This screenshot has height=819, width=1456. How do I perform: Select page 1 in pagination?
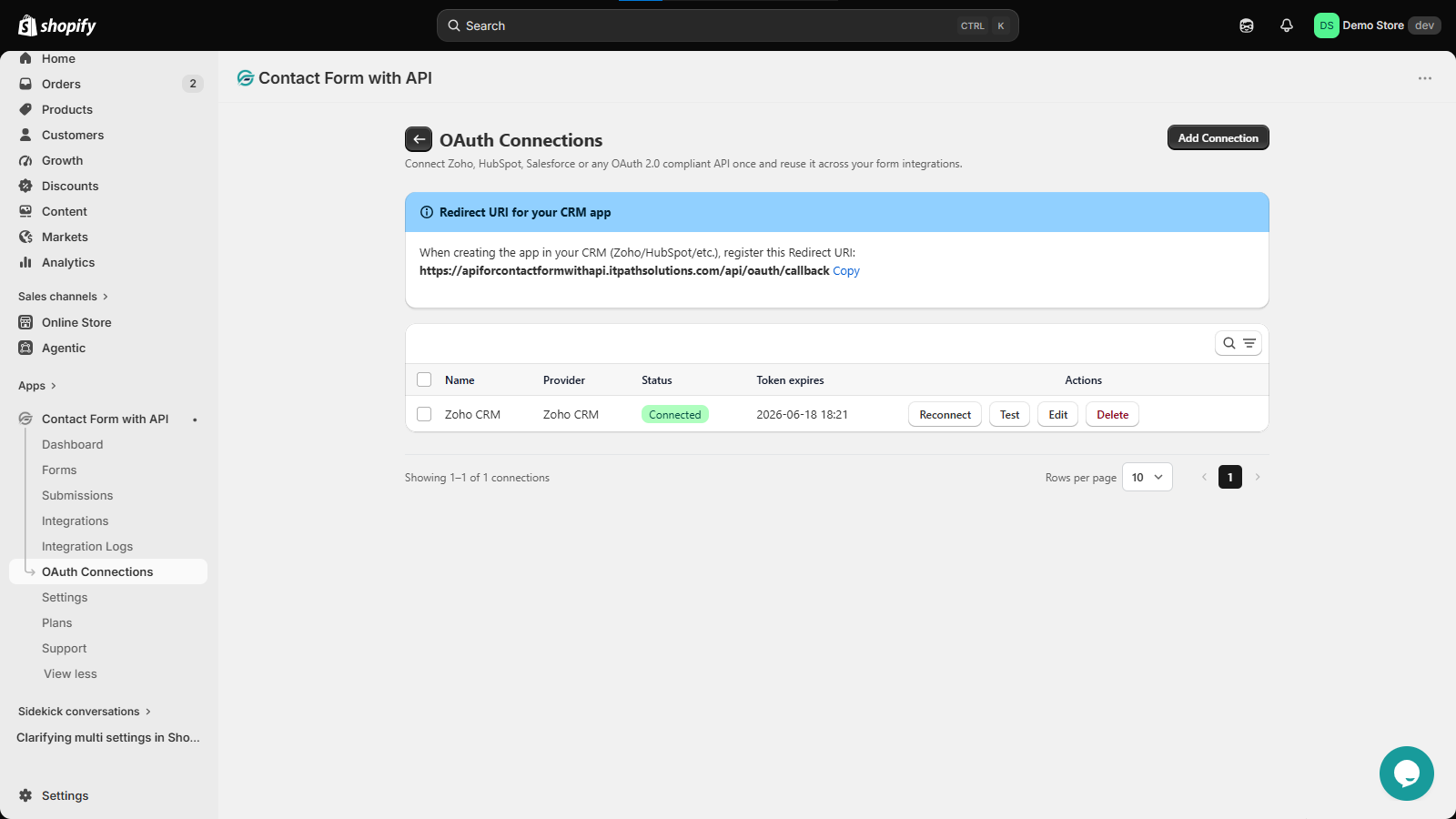(x=1230, y=477)
